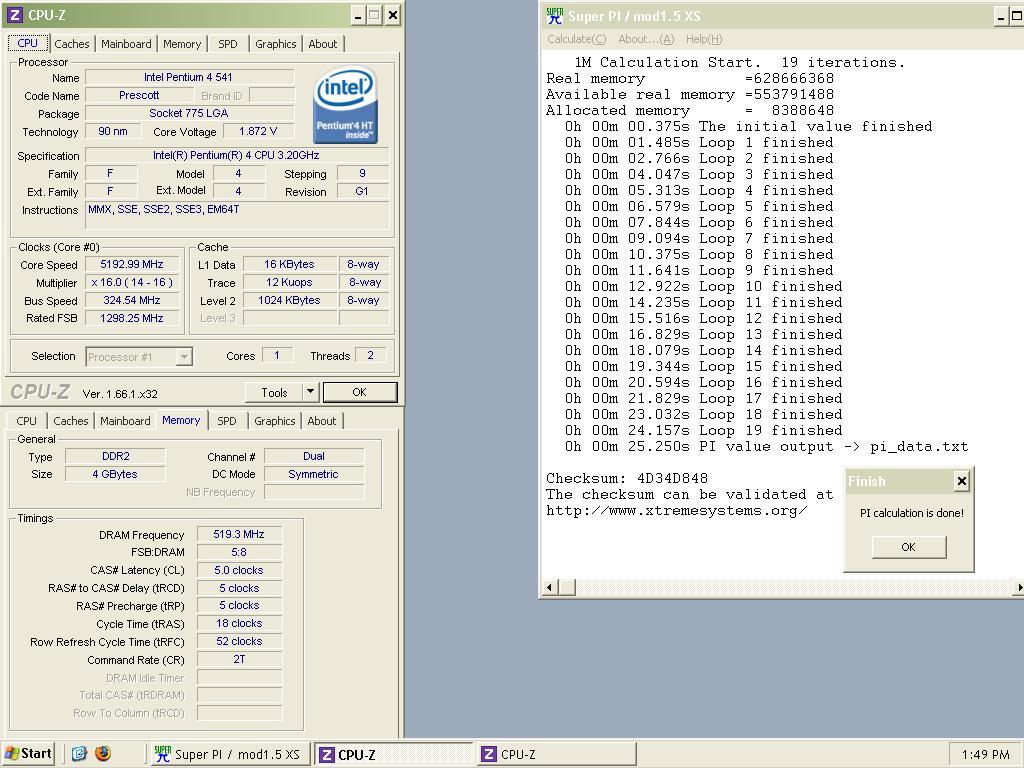Click the PI value output pi_data.txt line
The width and height of the screenshot is (1024, 768).
(767, 447)
